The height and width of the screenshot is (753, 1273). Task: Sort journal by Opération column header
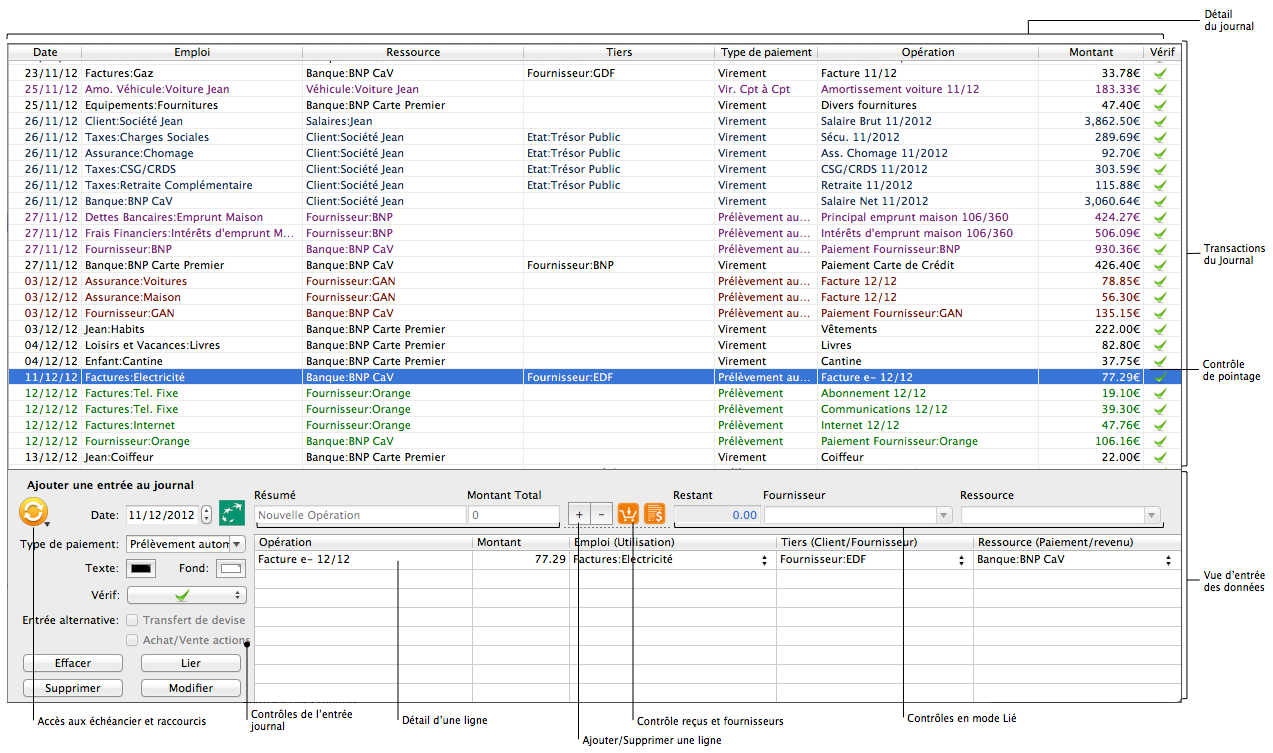[x=928, y=52]
